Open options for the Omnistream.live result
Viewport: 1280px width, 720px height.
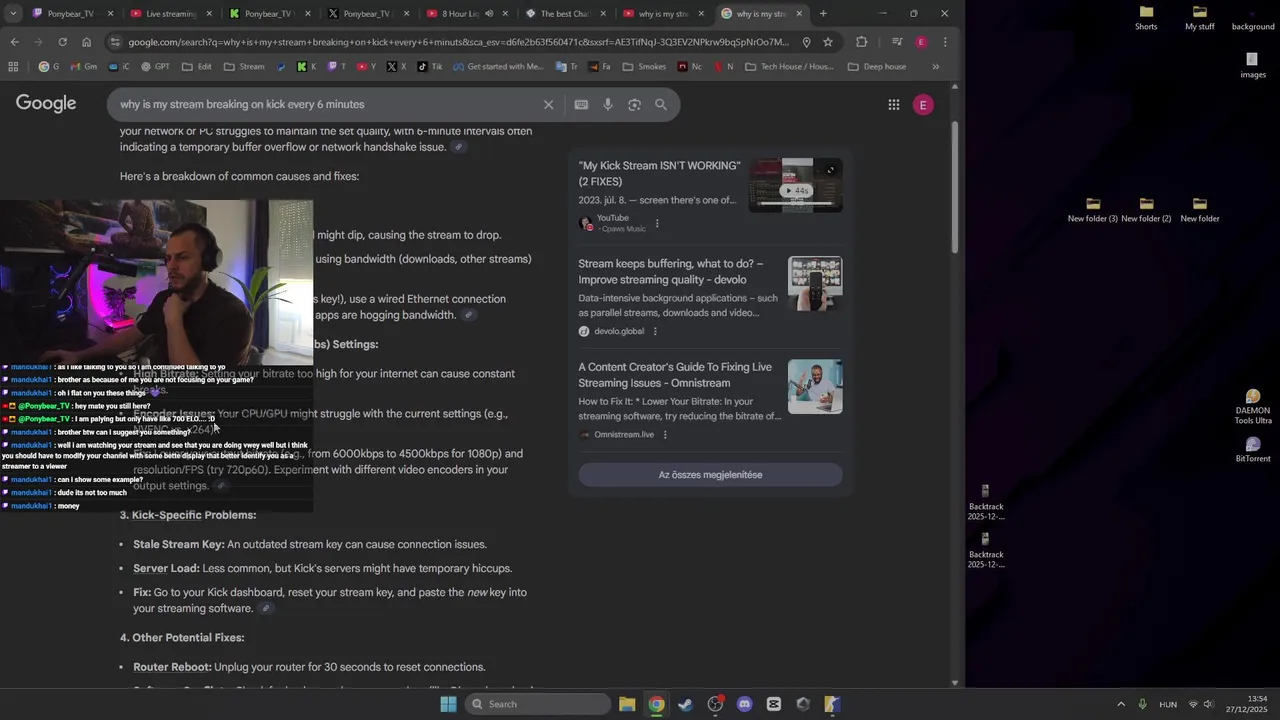pyautogui.click(x=664, y=435)
